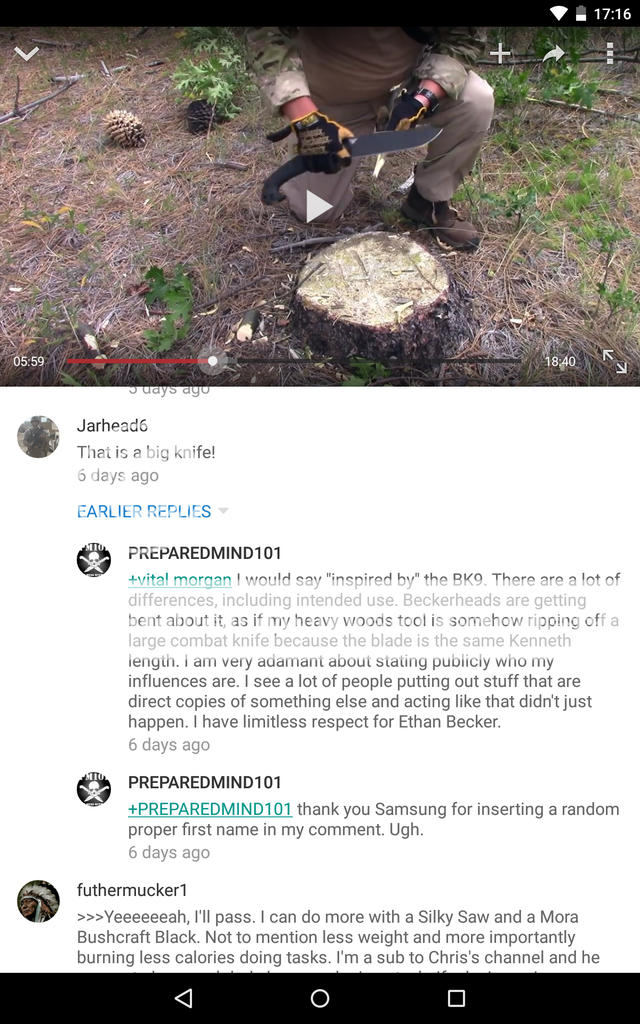Enter fullscreen with the expand arrows icon
The width and height of the screenshot is (640, 1024).
(x=615, y=361)
